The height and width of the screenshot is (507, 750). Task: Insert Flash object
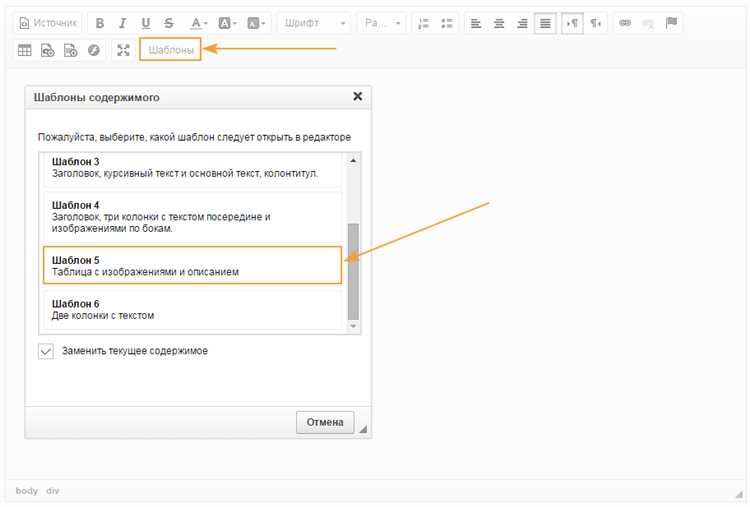pos(94,50)
